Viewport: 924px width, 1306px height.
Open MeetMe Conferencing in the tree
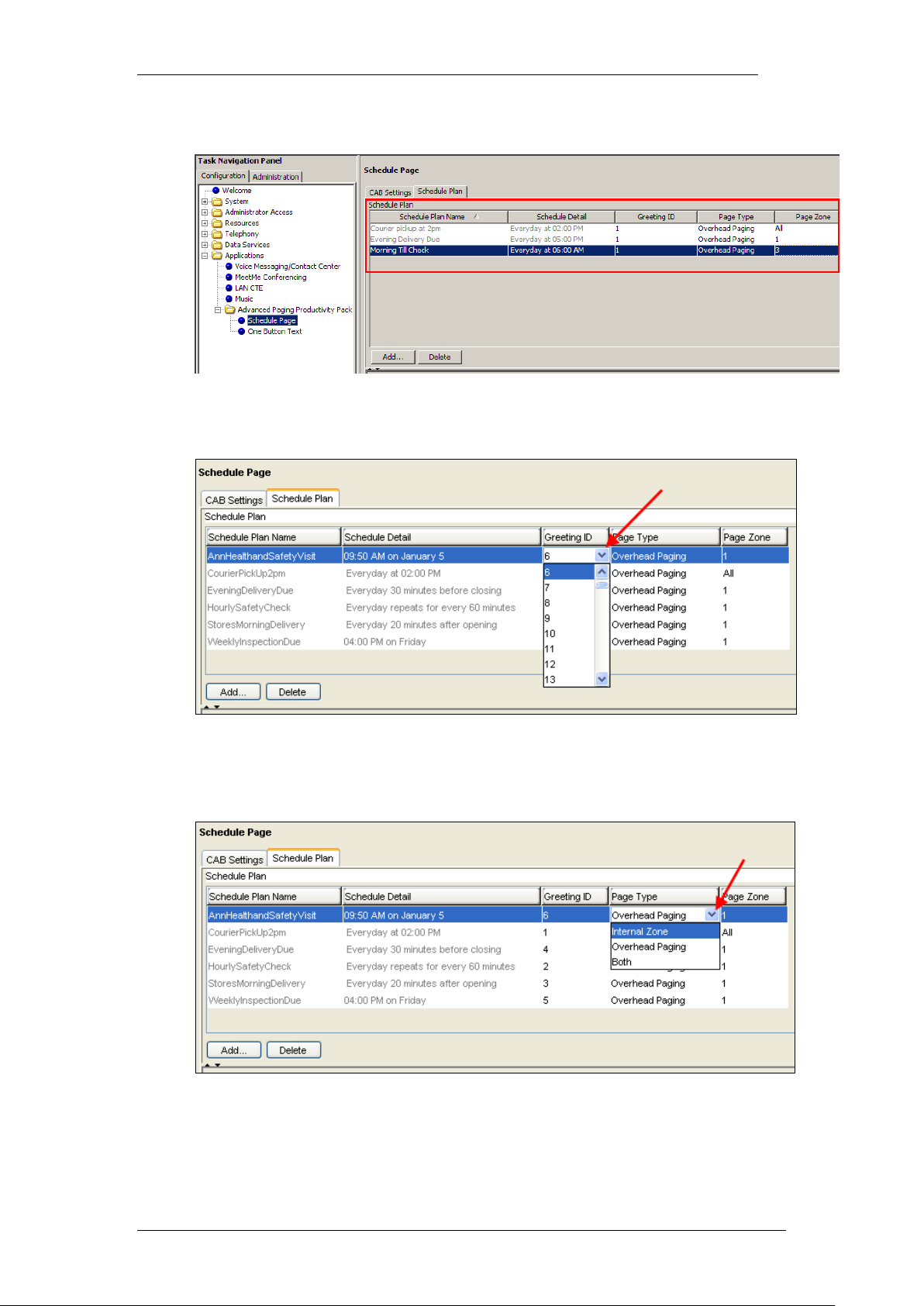(271, 277)
